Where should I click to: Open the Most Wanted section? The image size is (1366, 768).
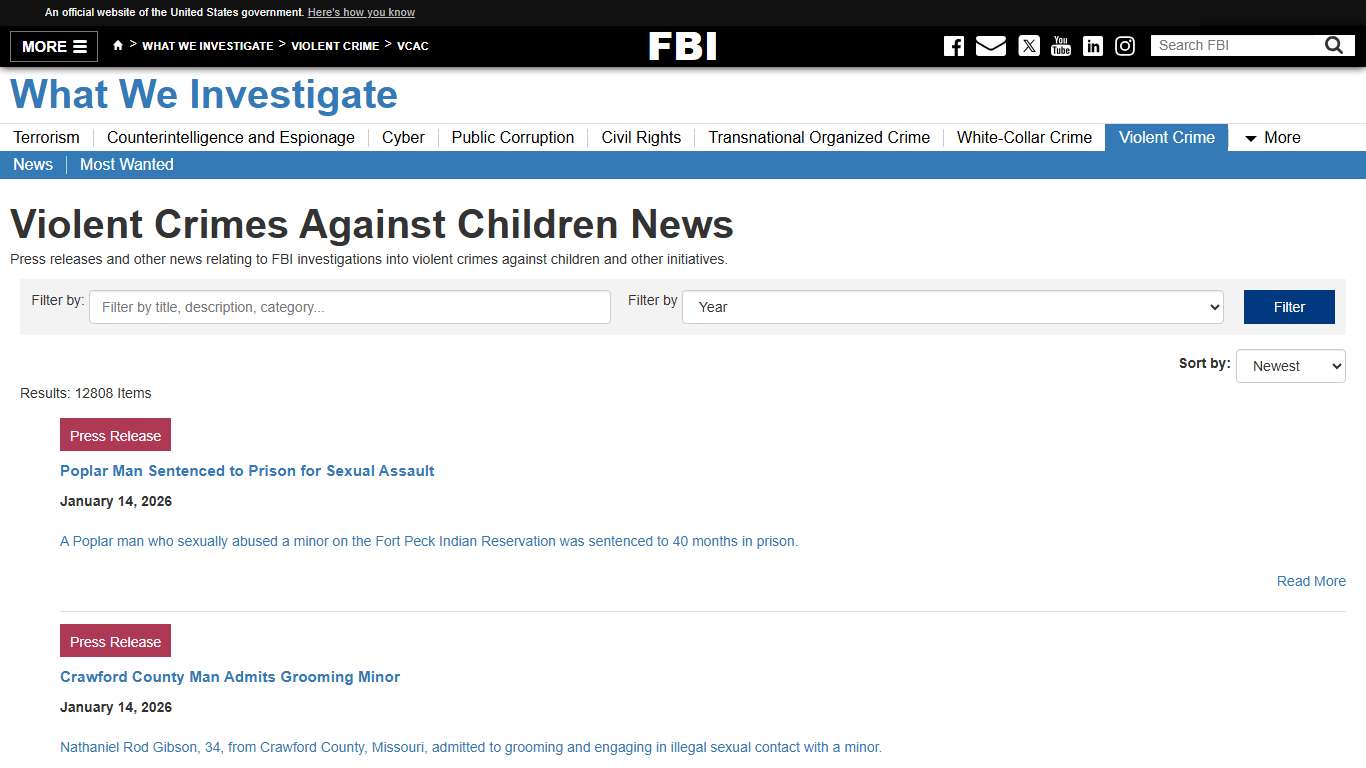point(126,164)
